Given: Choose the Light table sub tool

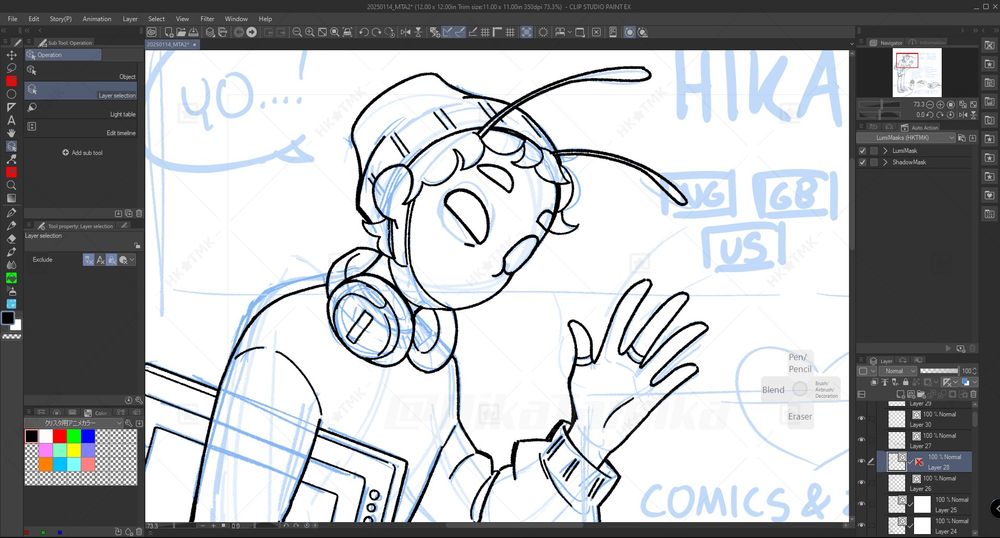Looking at the screenshot, I should [x=81, y=109].
